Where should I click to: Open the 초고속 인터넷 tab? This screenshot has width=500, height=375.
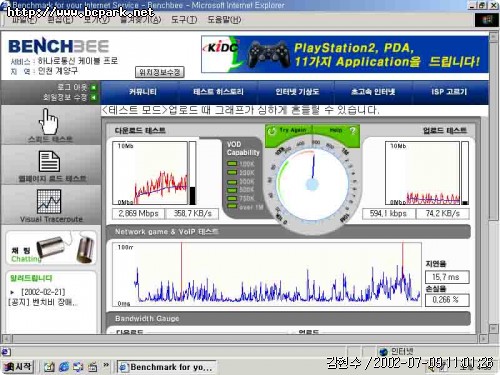(373, 92)
